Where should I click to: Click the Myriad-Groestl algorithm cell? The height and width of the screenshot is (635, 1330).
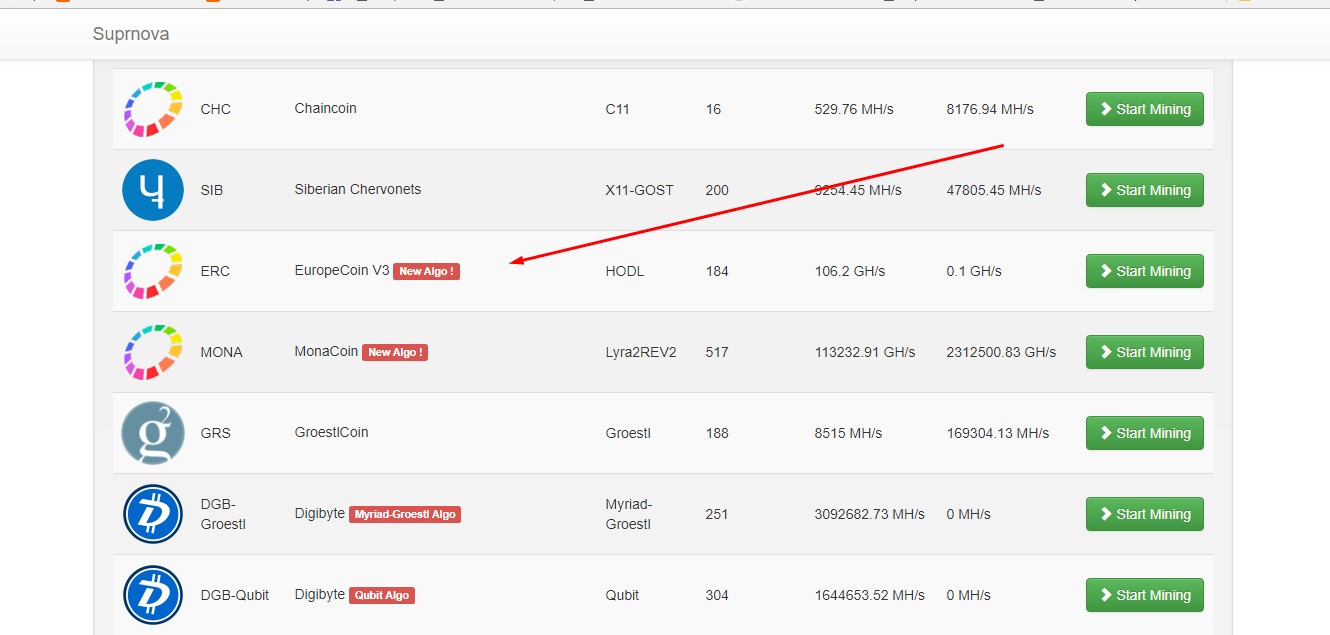(629, 514)
